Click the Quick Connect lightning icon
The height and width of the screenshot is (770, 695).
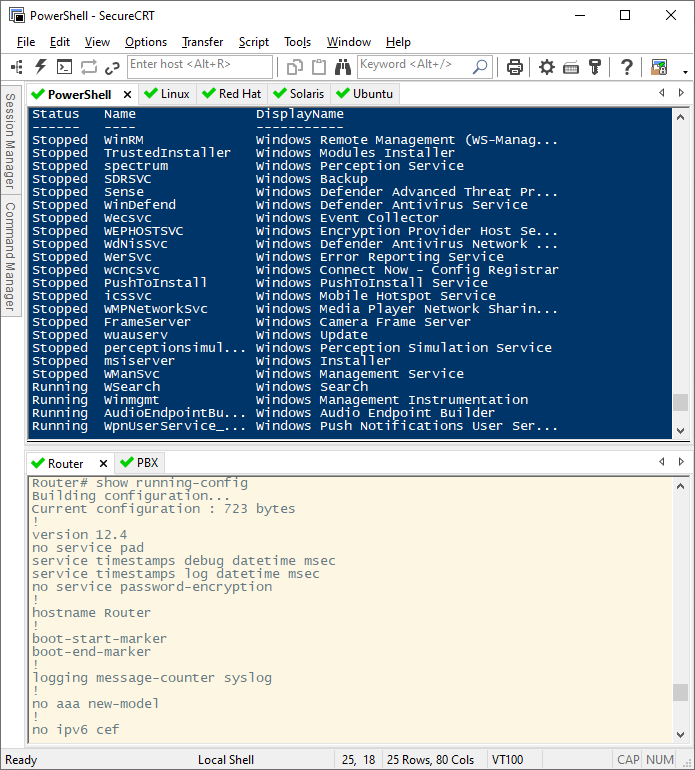[x=41, y=67]
